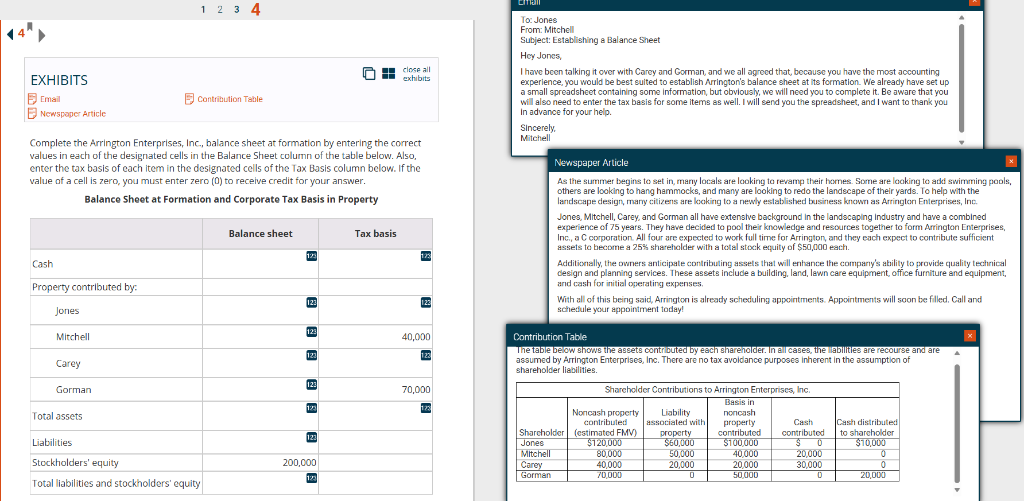Viewport: 1024px width, 501px height.
Task: Bookmark question 4 with the flag icon
Action: click(31, 26)
